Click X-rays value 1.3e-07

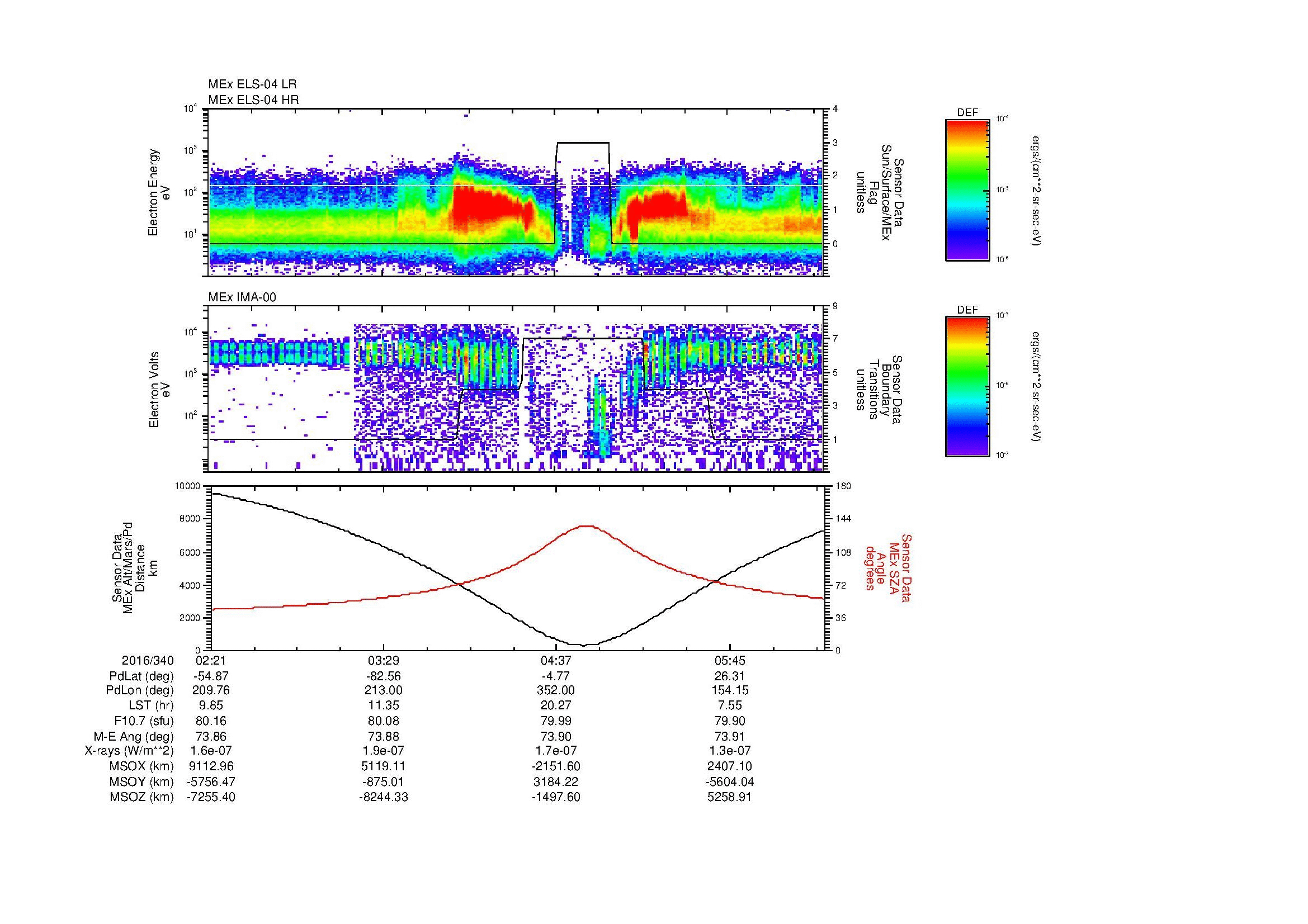[729, 751]
